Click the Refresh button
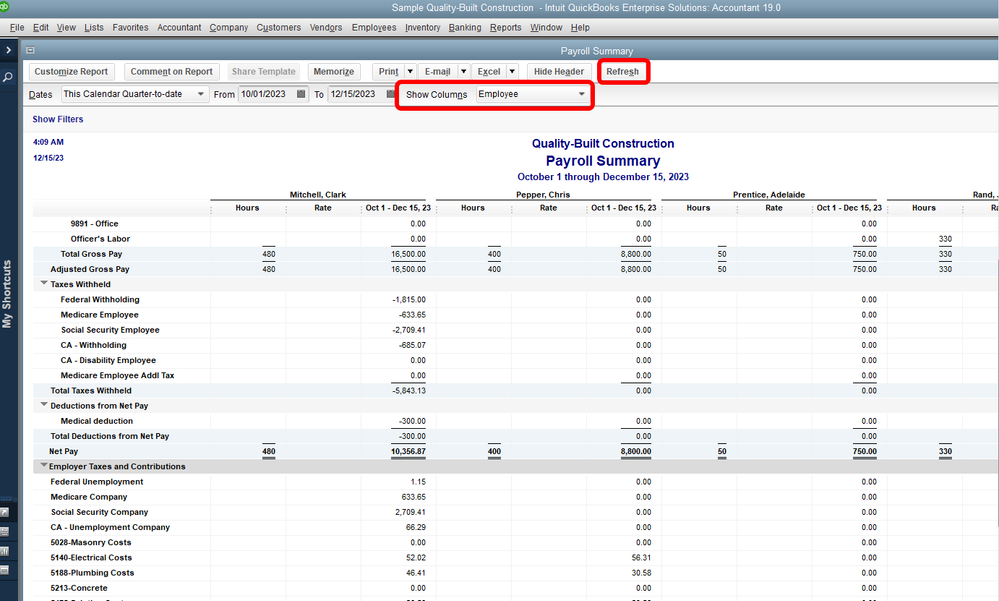 [622, 71]
